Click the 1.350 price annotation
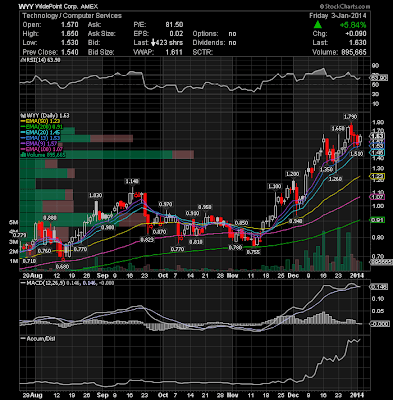Screen dimensions: 393x400 pos(326,169)
